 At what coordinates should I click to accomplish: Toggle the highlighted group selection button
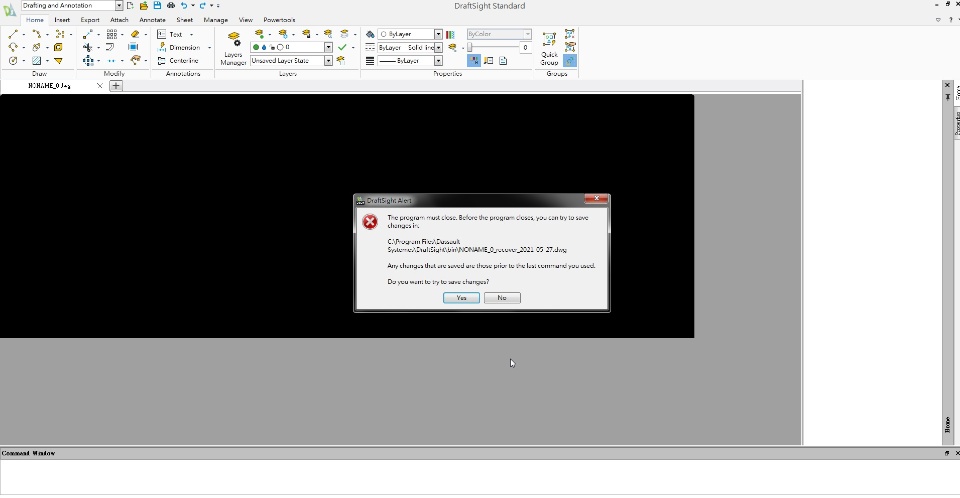click(570, 61)
